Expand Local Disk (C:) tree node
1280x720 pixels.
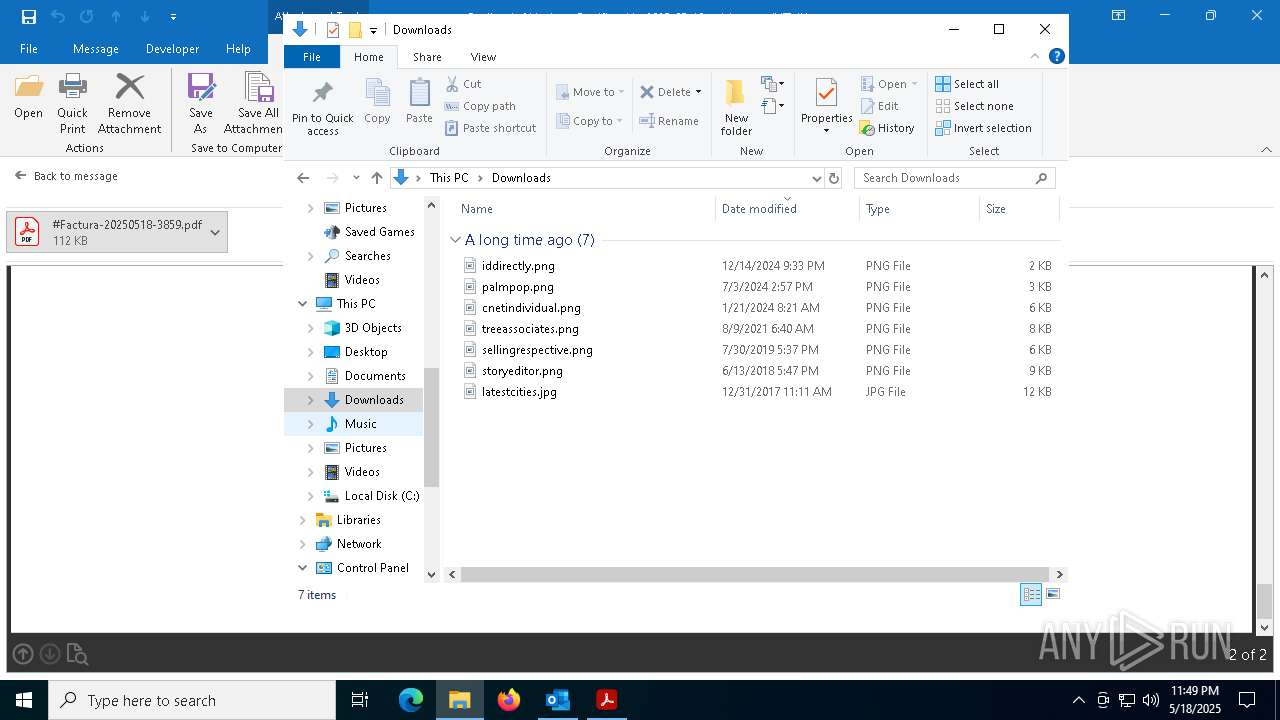310,496
